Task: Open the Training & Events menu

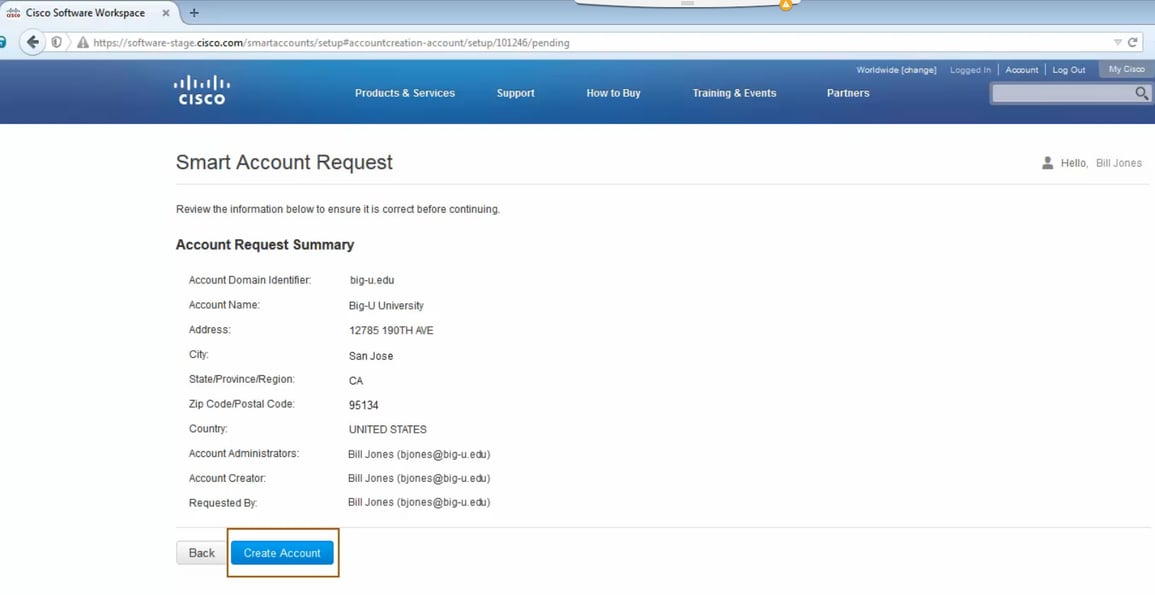Action: click(x=734, y=92)
